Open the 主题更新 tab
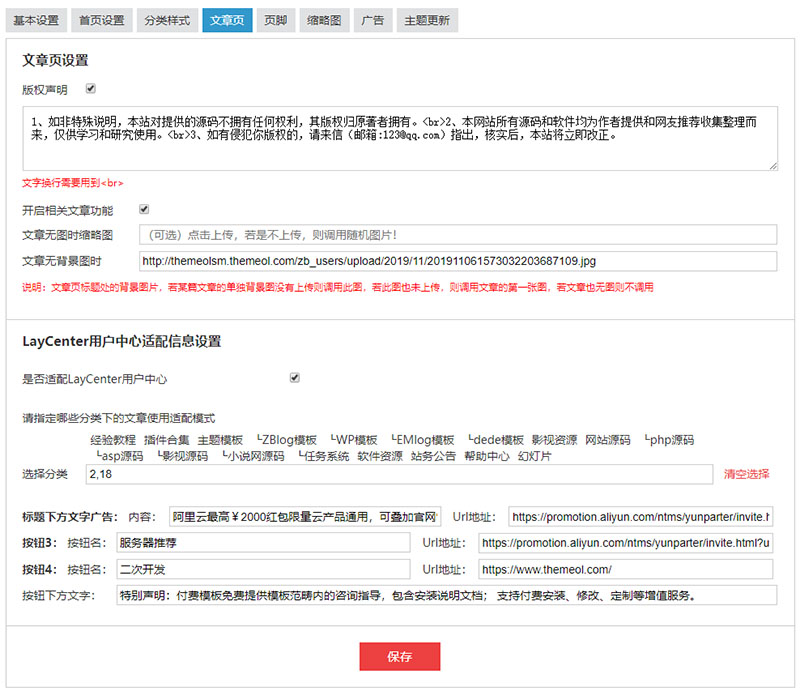 [x=426, y=20]
